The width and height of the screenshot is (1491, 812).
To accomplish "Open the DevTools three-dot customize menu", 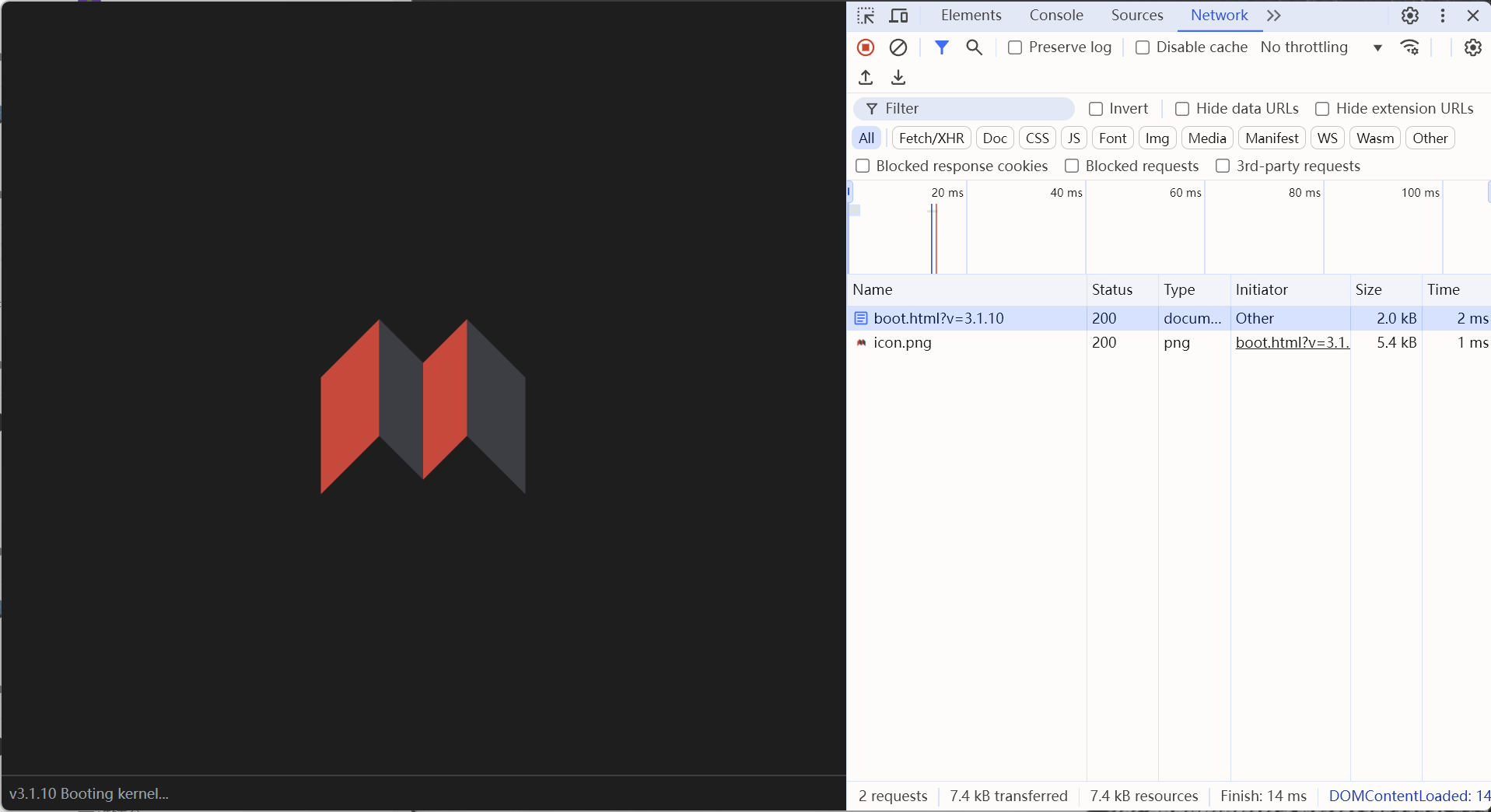I will pos(1443,16).
